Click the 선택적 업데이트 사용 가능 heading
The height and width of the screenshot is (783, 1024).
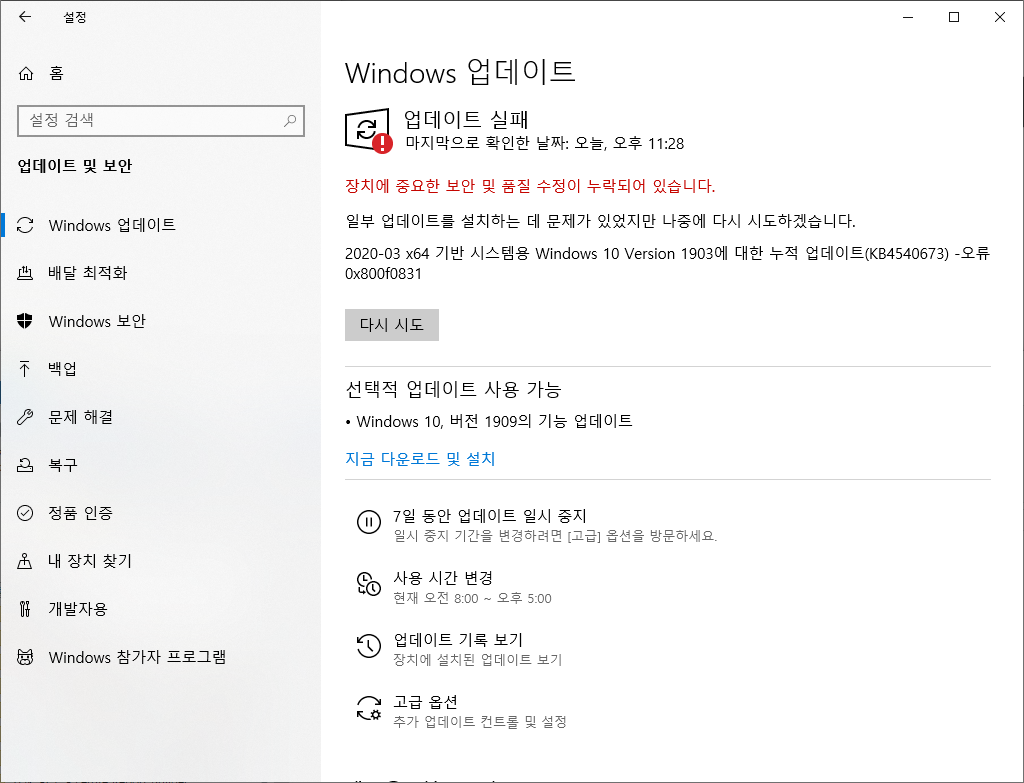click(x=453, y=389)
